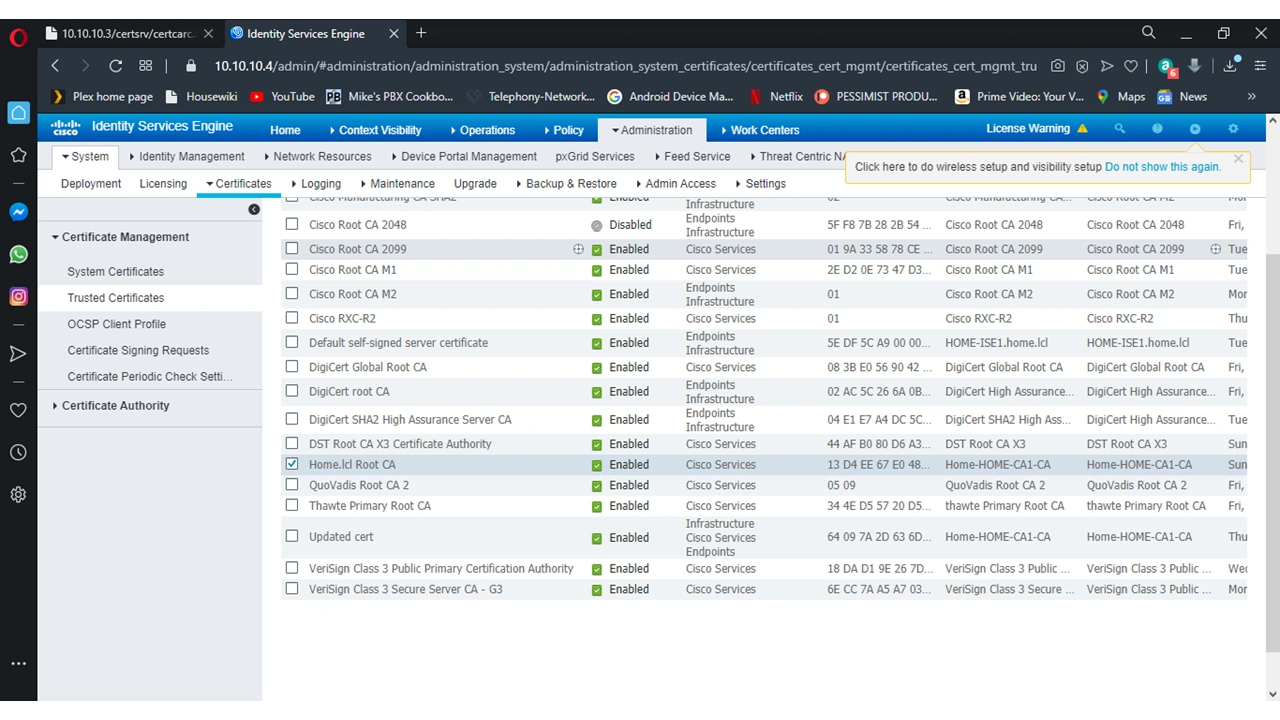
Task: Open OCSP Client Profile in left menu
Action: click(117, 324)
